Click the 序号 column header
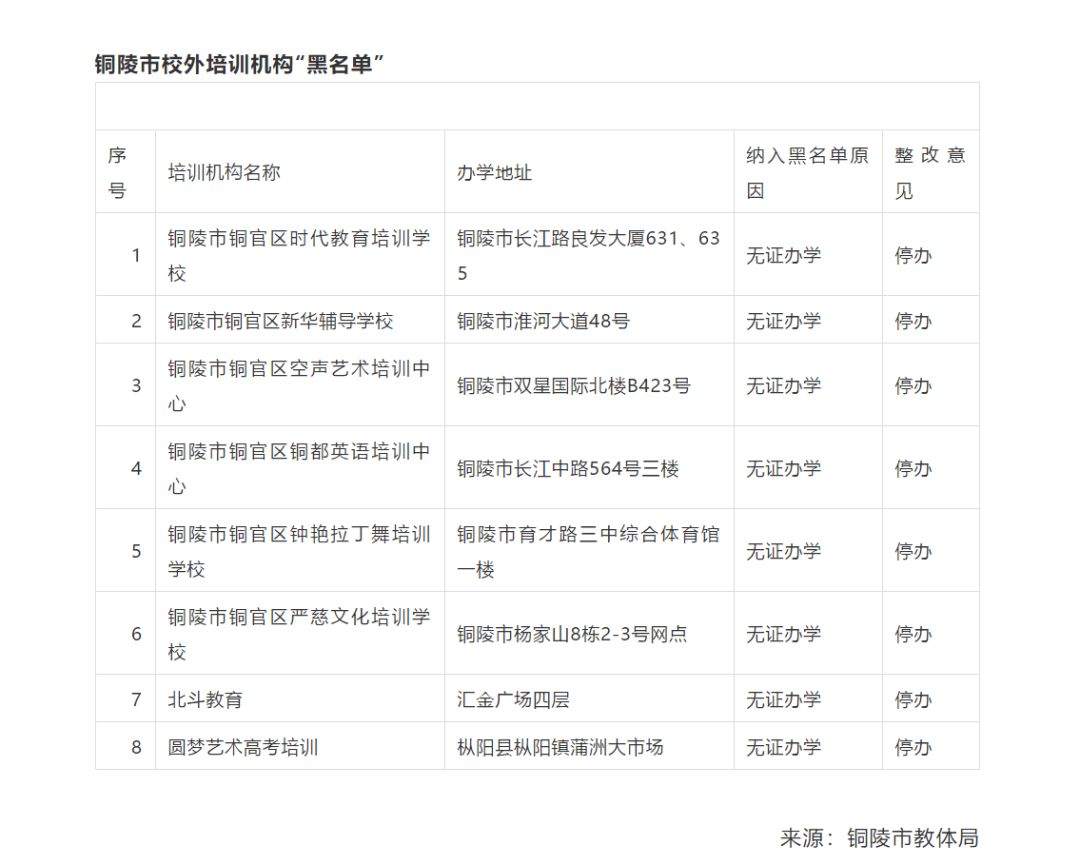1080x865 pixels. point(125,171)
